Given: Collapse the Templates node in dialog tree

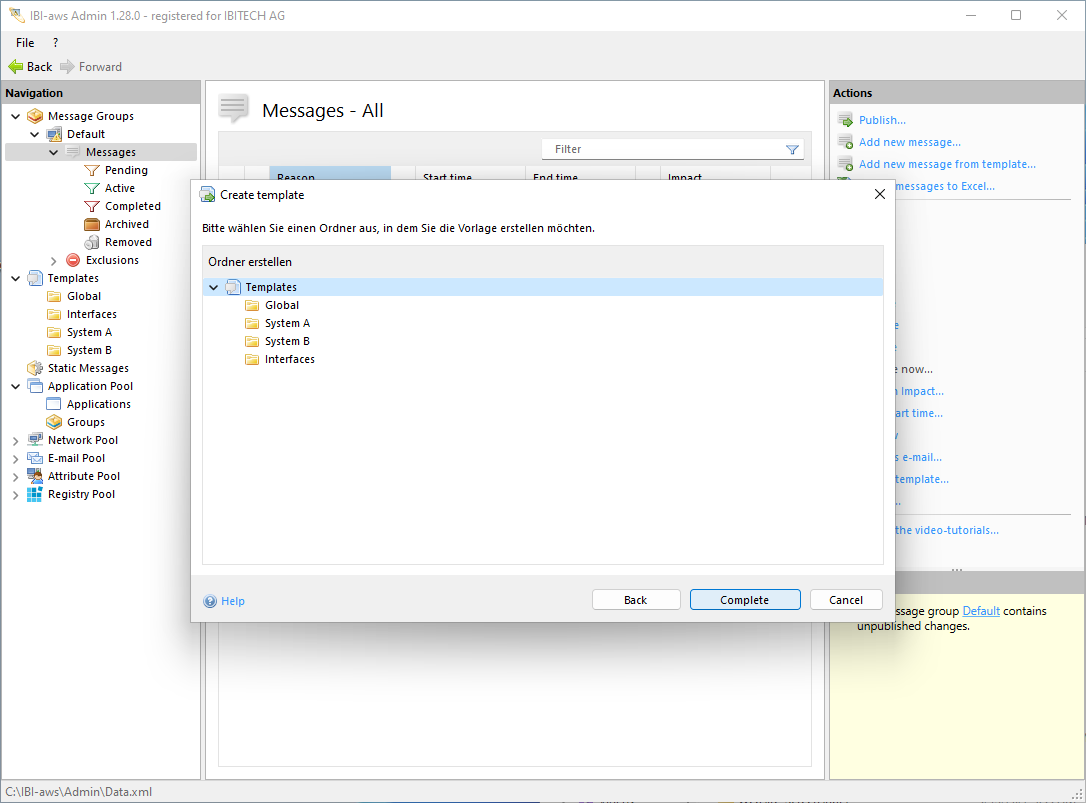Looking at the screenshot, I should pos(214,288).
